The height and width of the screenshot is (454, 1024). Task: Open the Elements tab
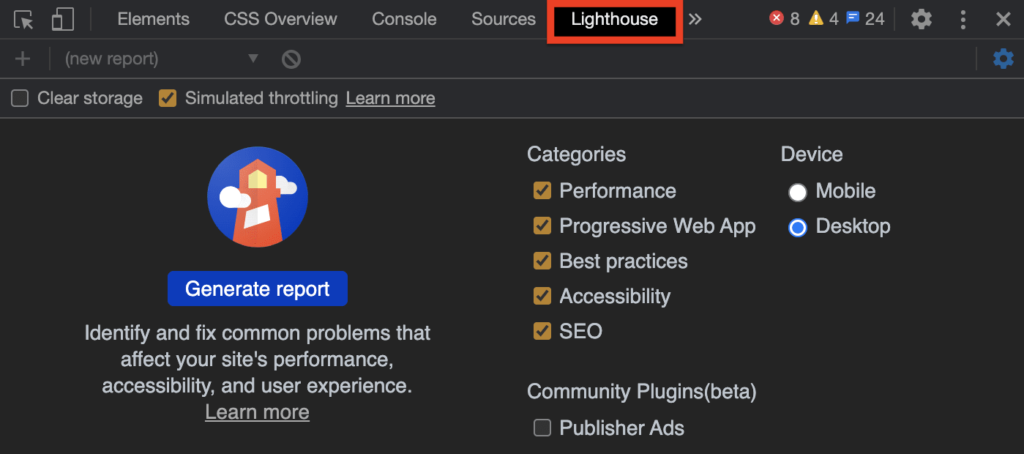click(153, 19)
